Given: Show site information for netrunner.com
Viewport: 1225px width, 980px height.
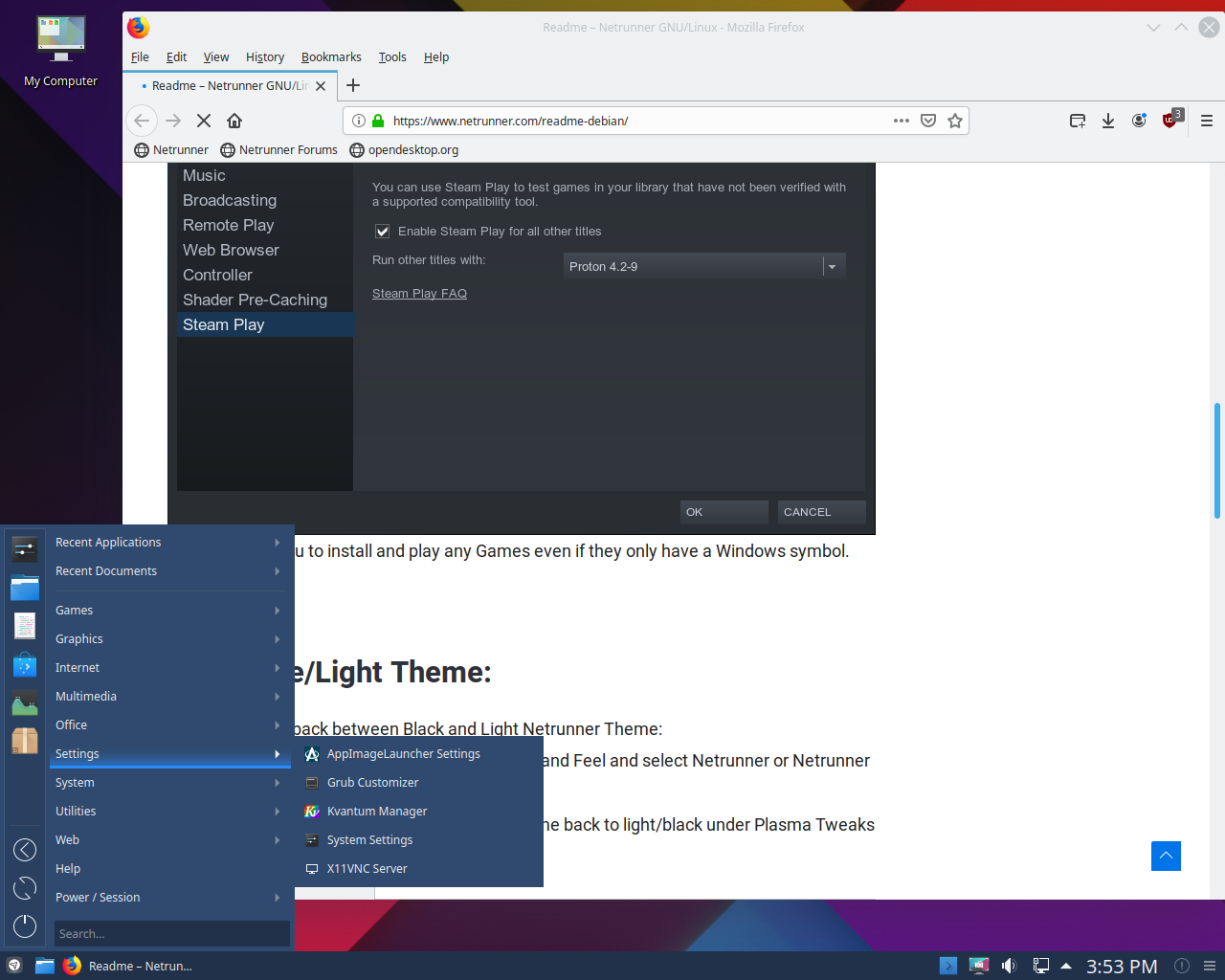Looking at the screenshot, I should (x=358, y=121).
